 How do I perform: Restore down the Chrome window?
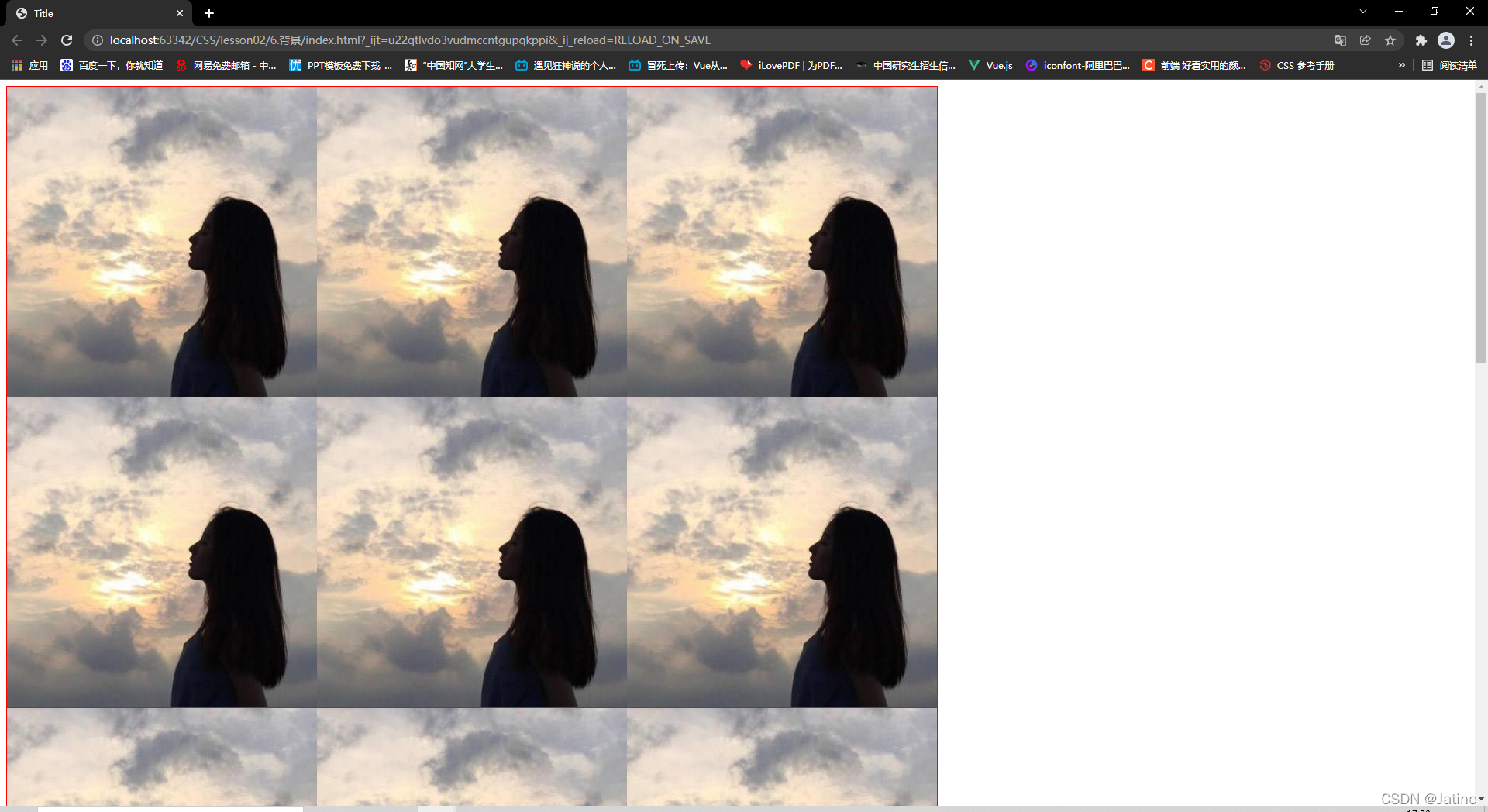coord(1435,11)
